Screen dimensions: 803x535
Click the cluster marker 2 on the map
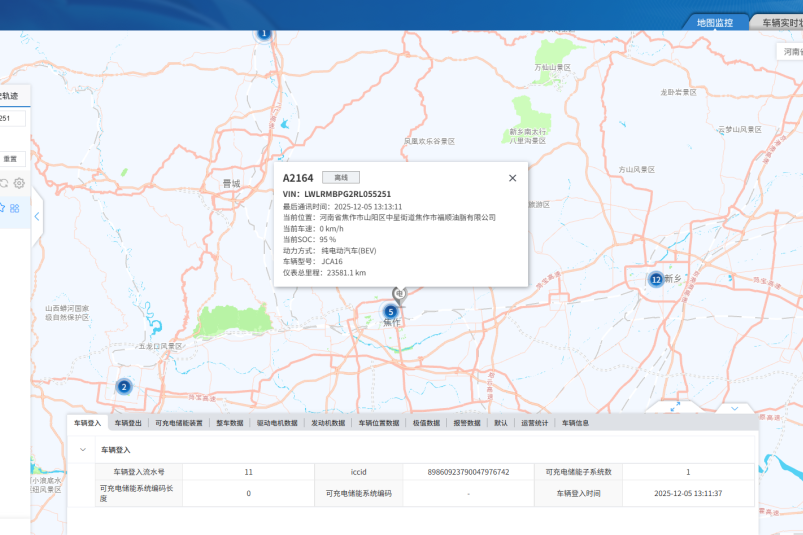124,387
